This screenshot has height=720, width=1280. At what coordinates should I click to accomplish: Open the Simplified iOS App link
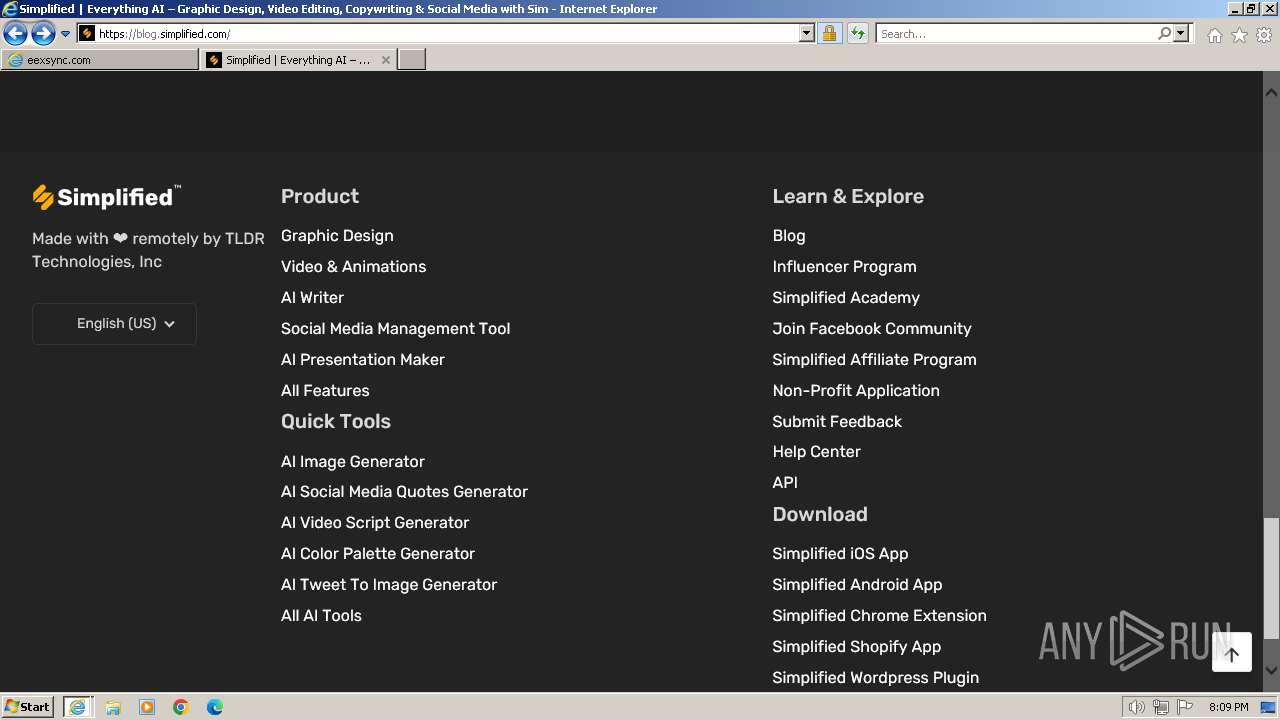(840, 554)
